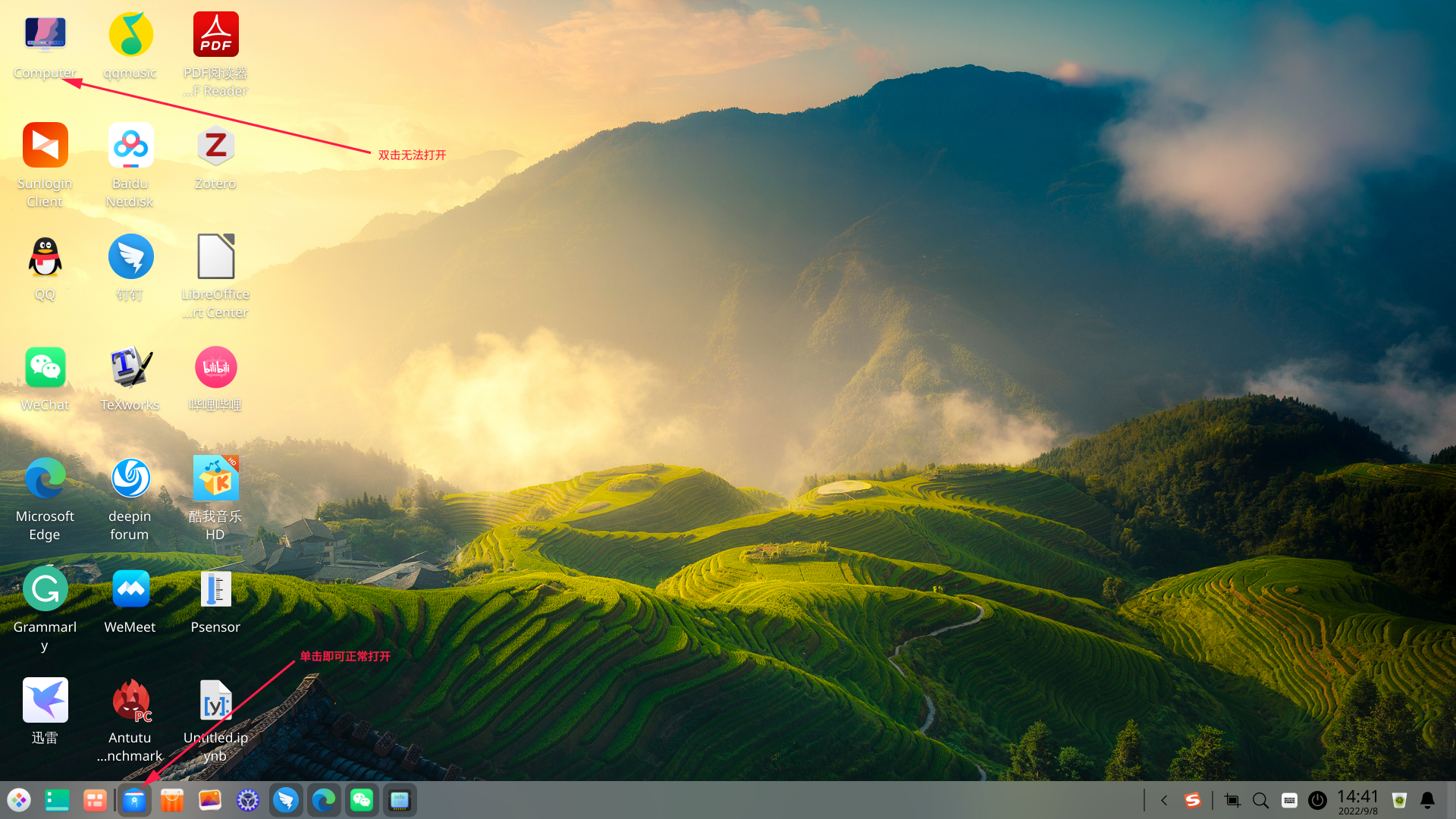The width and height of the screenshot is (1456, 819).
Task: Launch Microsoft Edge from the dock
Action: tap(324, 799)
